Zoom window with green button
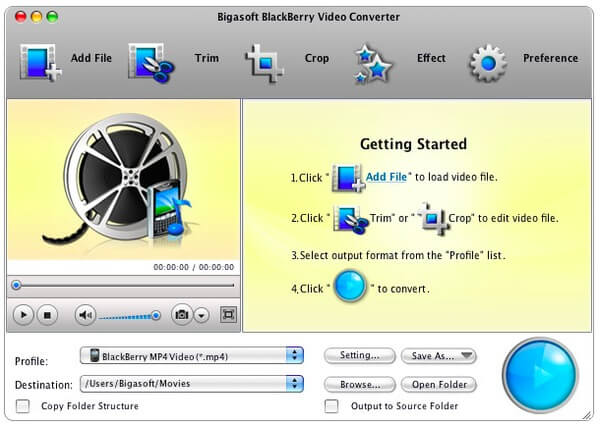Image resolution: width=600 pixels, height=425 pixels. click(52, 16)
